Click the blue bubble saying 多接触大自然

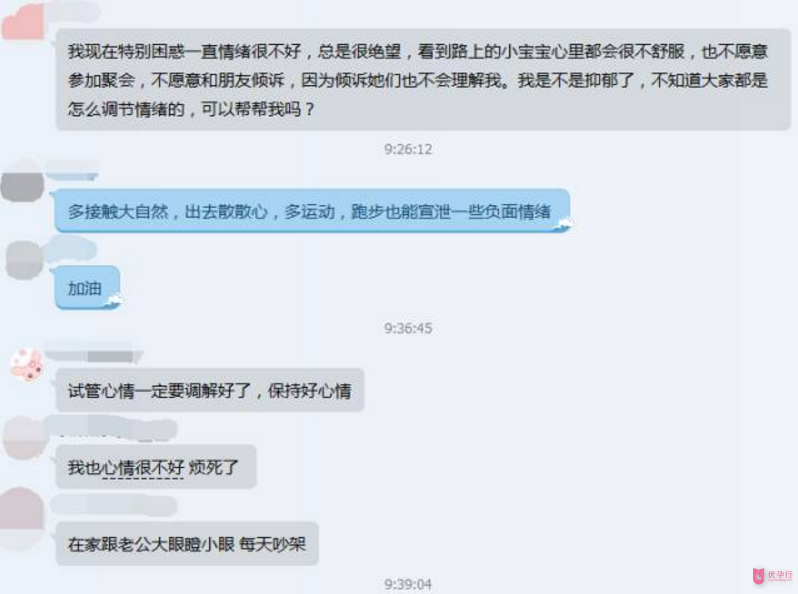[x=312, y=211]
